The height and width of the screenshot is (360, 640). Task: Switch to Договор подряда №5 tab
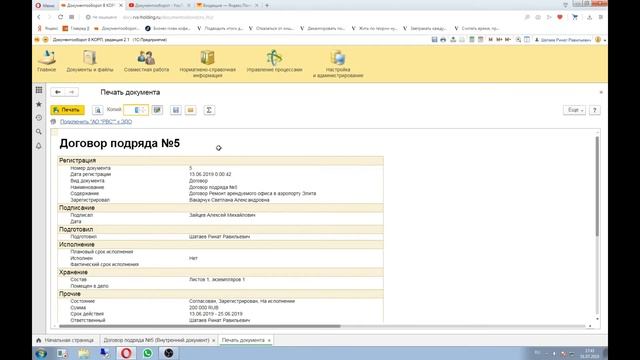click(x=156, y=340)
